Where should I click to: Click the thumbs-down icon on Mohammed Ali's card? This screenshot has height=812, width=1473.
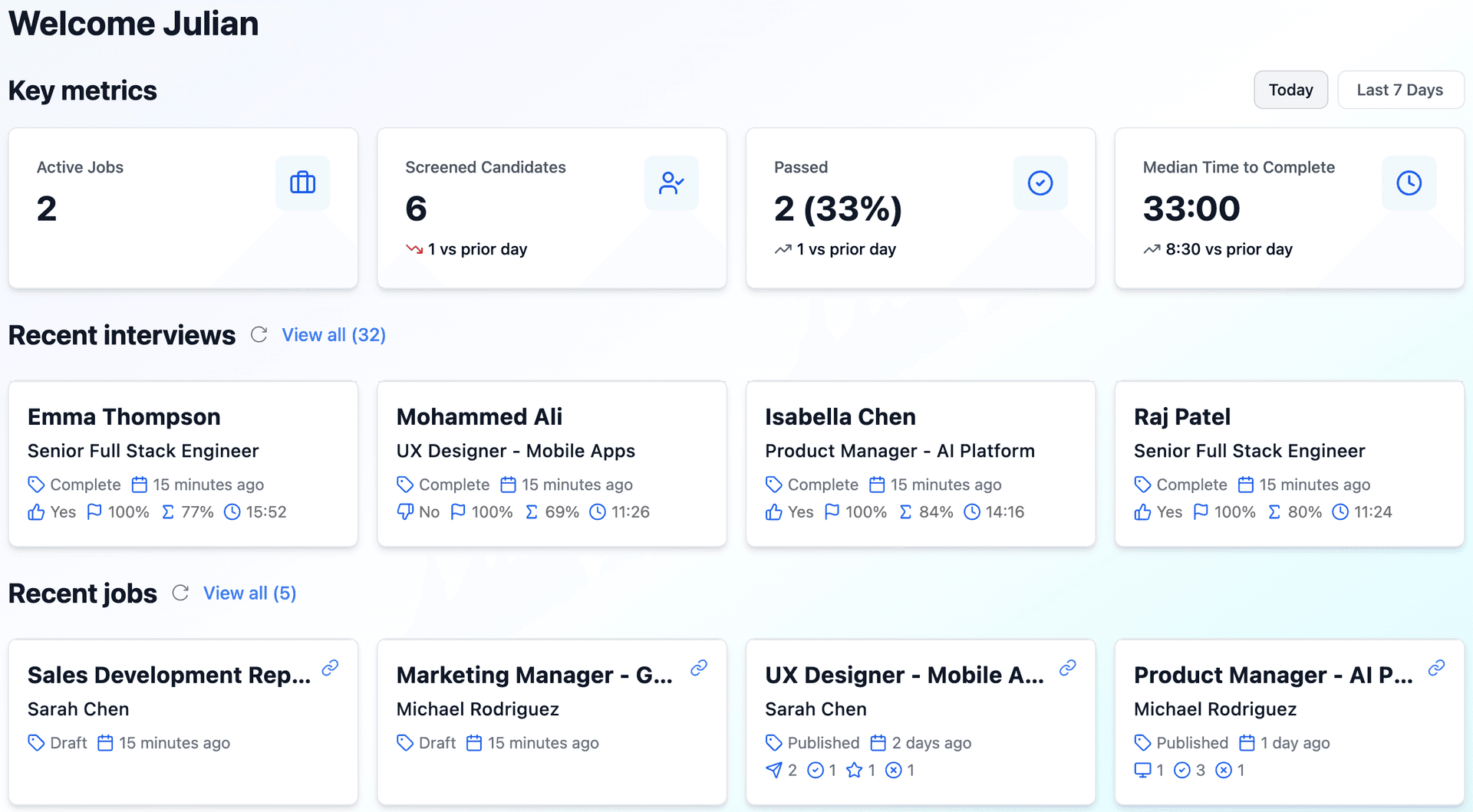(x=405, y=511)
